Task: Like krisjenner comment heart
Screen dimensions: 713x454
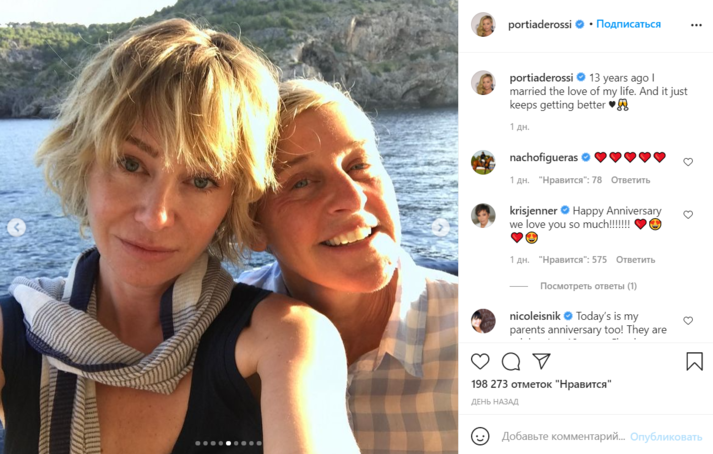Action: pos(688,215)
